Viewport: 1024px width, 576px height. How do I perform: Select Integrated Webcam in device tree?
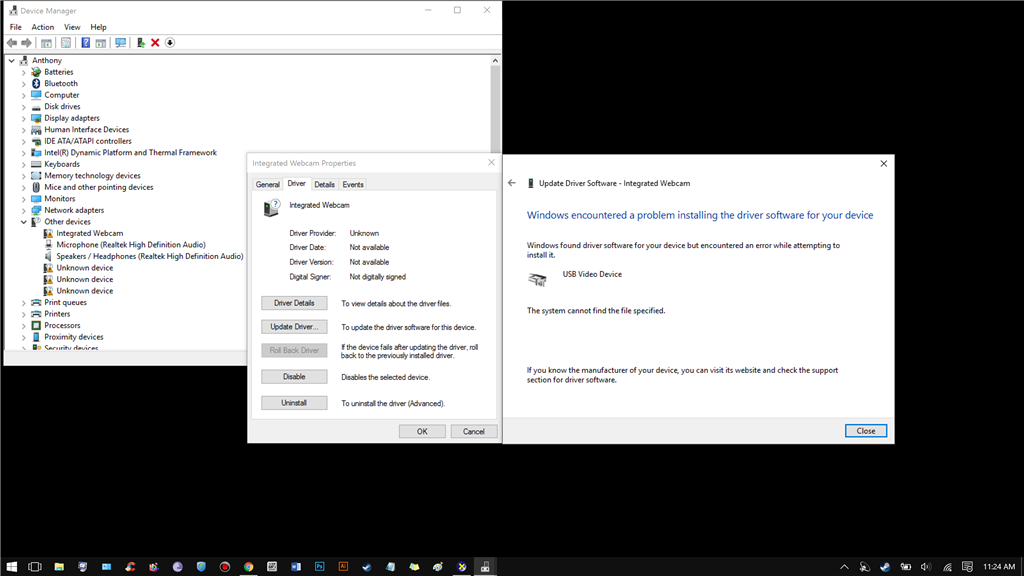pyautogui.click(x=89, y=233)
